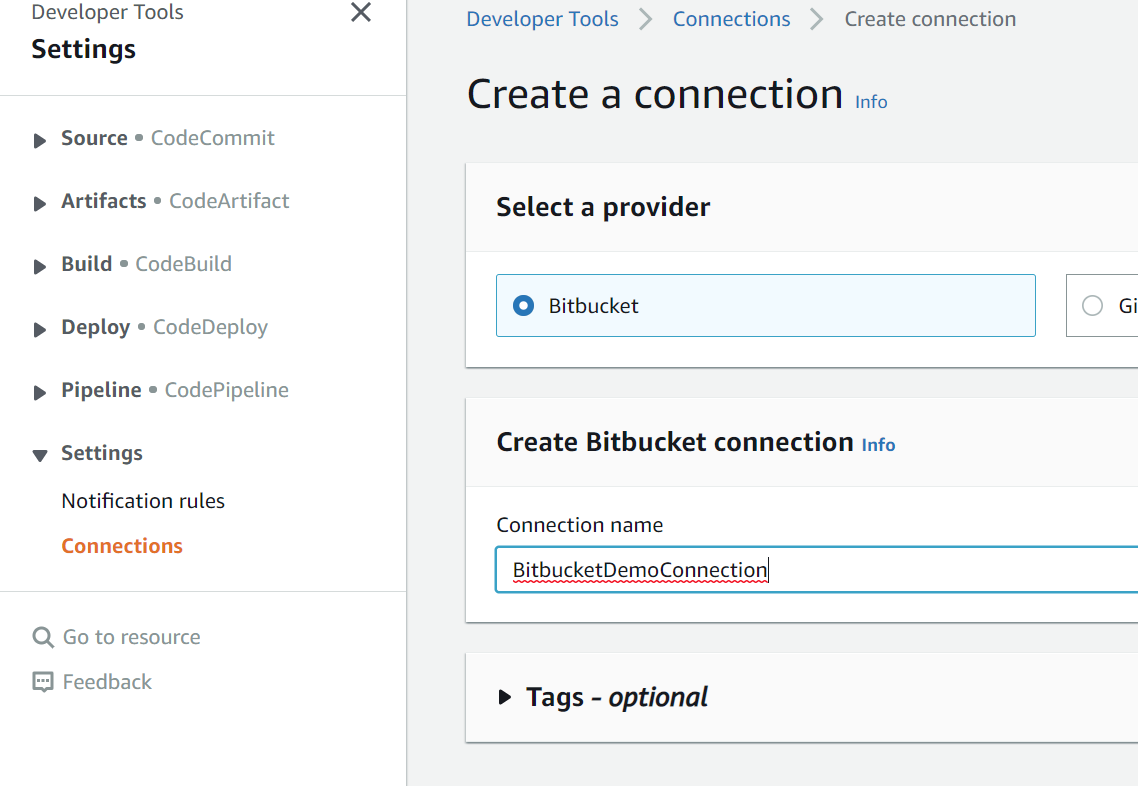Select the Bitbucket provider radio button

pos(523,306)
